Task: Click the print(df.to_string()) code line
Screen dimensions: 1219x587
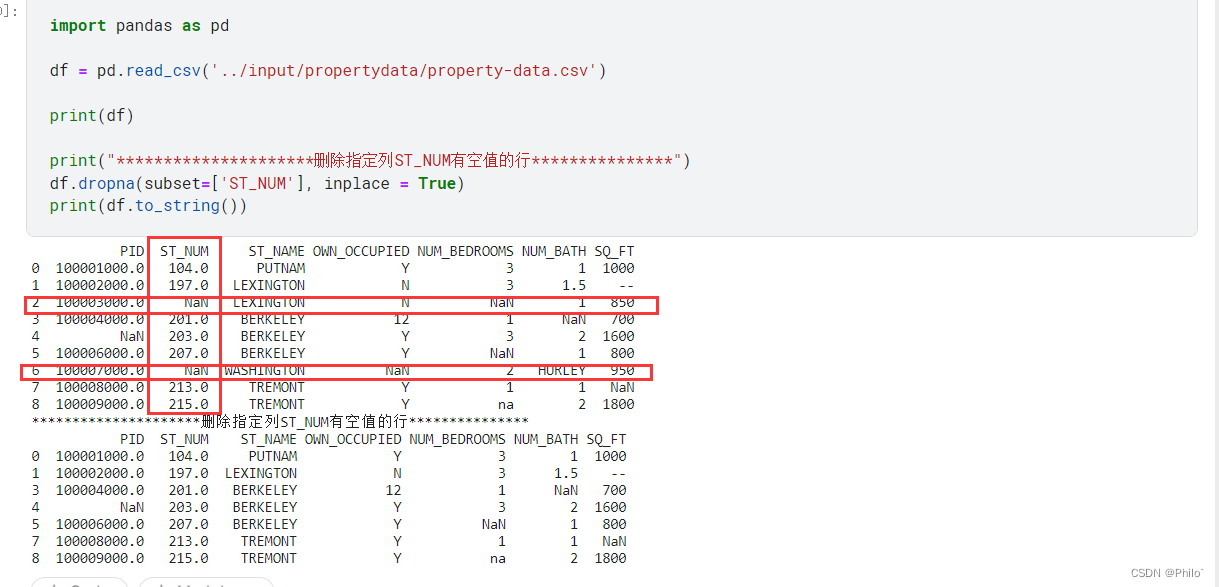Action: tap(148, 205)
